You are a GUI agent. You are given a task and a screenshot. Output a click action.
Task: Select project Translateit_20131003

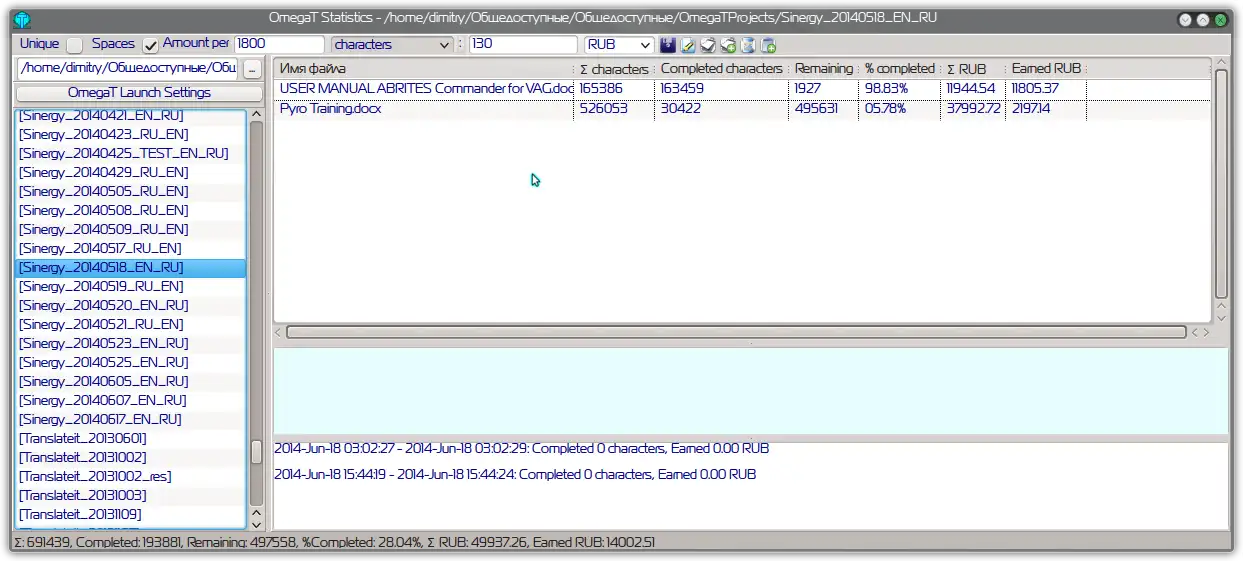[x=131, y=495]
